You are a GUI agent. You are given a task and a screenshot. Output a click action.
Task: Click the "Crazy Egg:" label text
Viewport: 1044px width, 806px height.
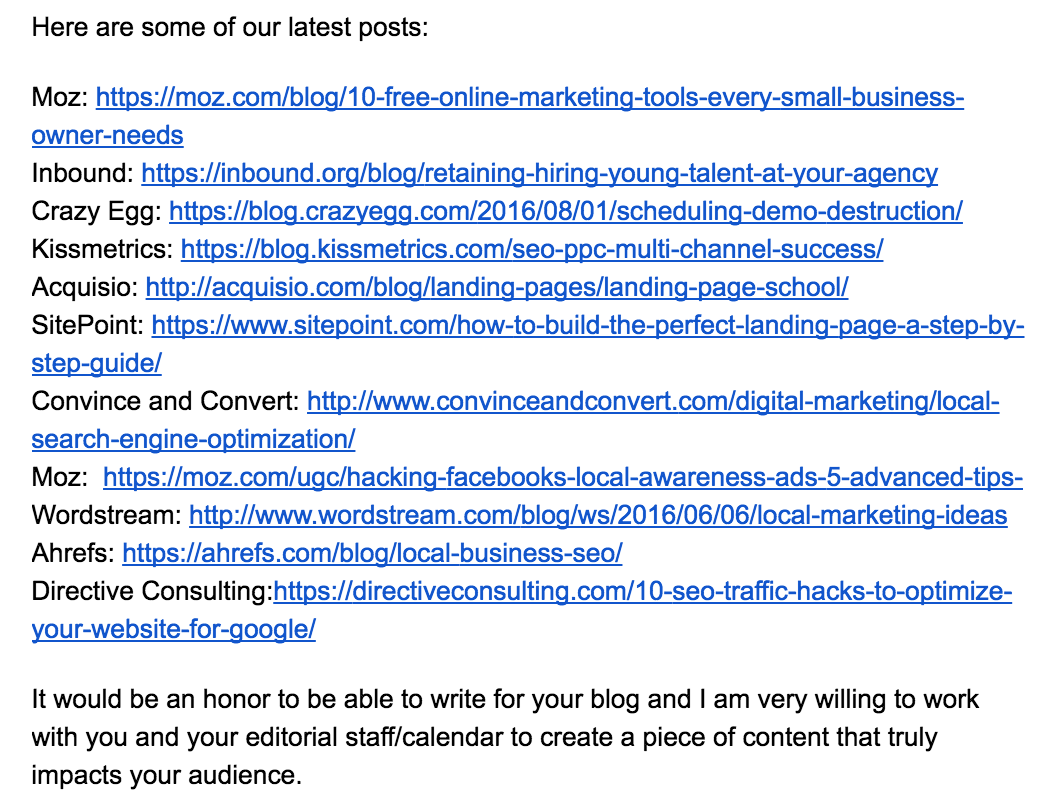click(x=96, y=211)
